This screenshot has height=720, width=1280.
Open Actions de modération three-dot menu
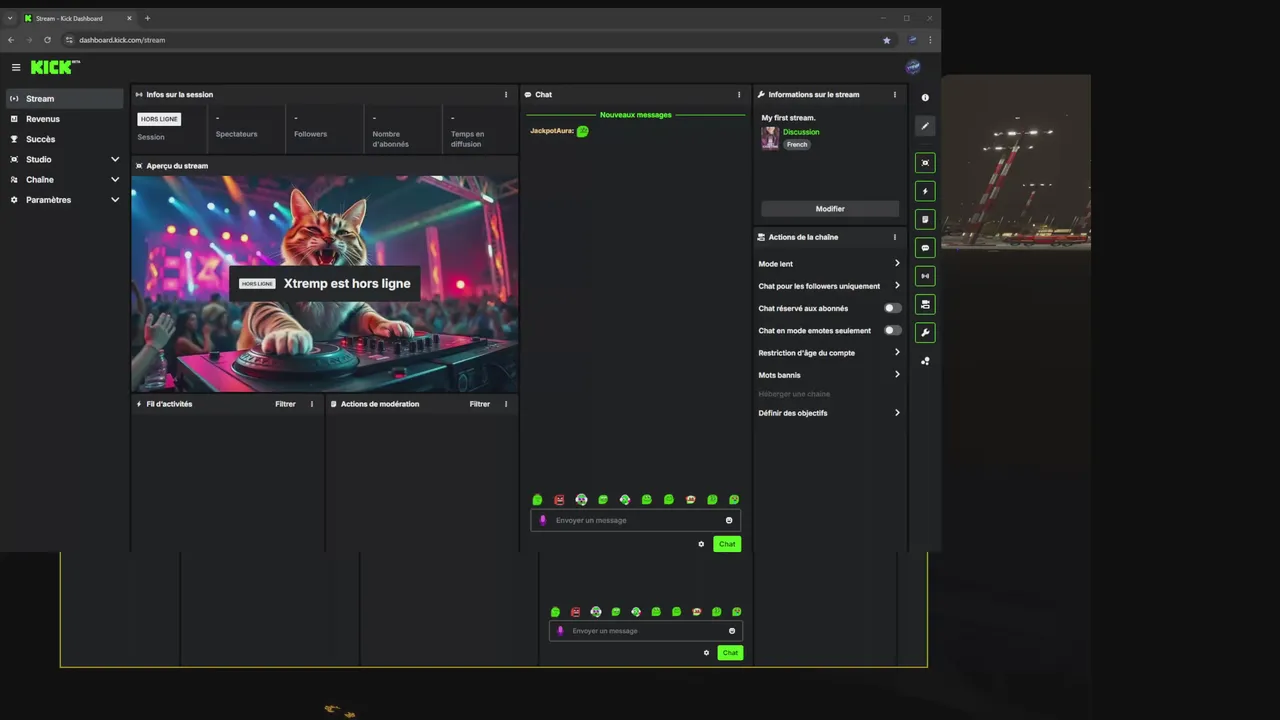[x=506, y=404]
